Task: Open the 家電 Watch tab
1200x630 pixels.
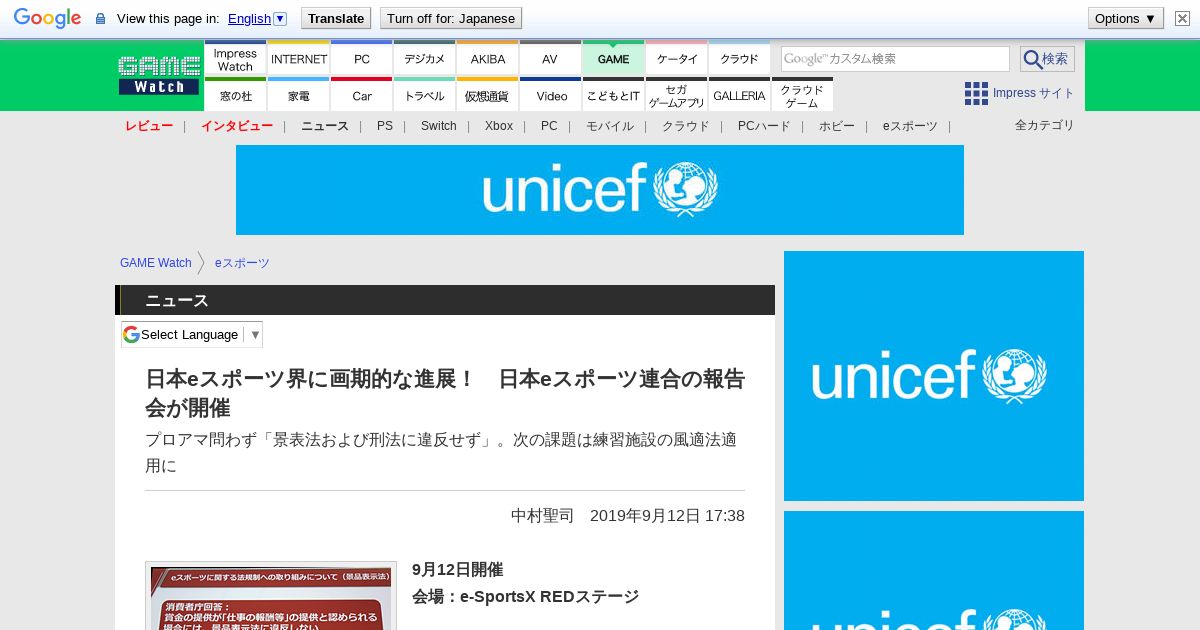Action: pos(298,95)
